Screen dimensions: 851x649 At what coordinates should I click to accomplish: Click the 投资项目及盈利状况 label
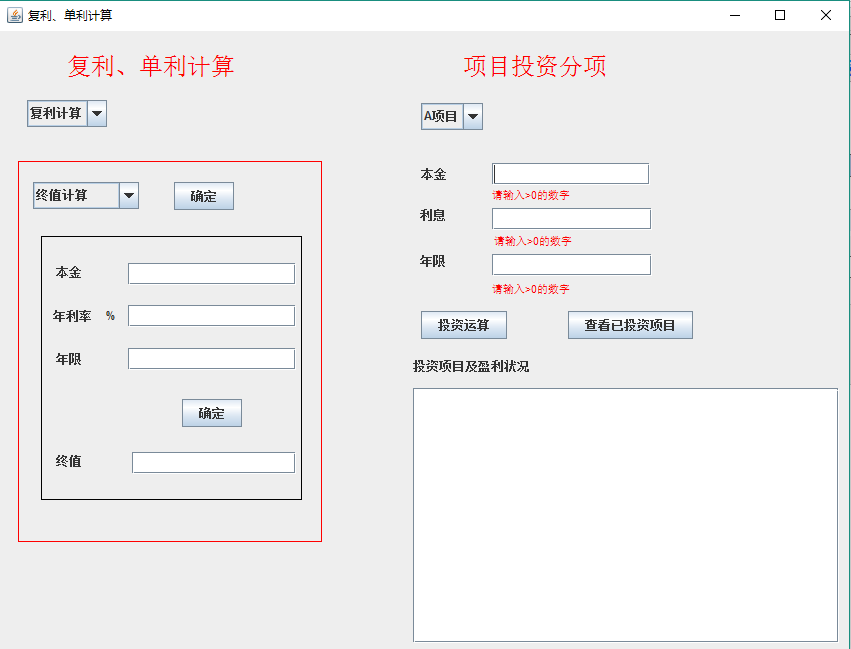click(x=471, y=367)
